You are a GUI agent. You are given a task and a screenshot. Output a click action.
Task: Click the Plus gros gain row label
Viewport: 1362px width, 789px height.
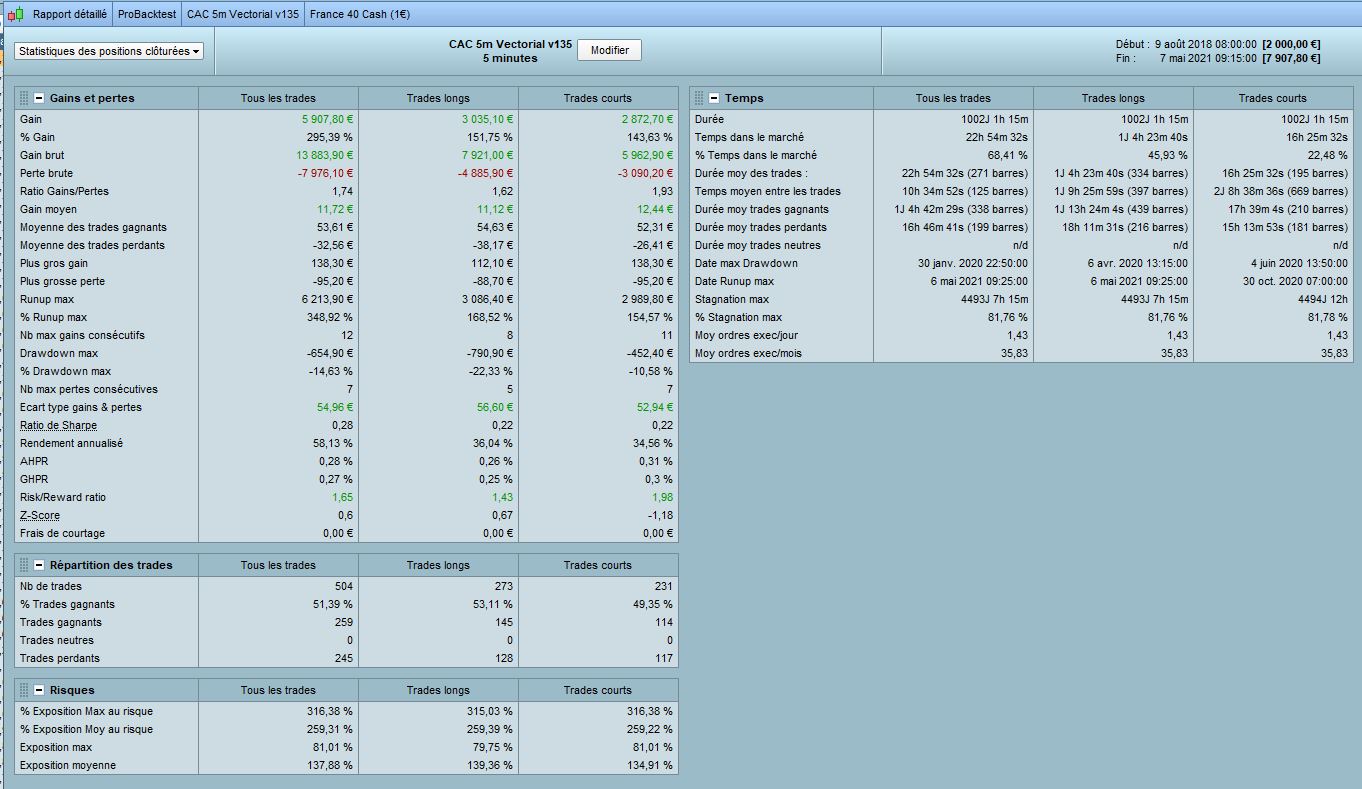tap(54, 263)
